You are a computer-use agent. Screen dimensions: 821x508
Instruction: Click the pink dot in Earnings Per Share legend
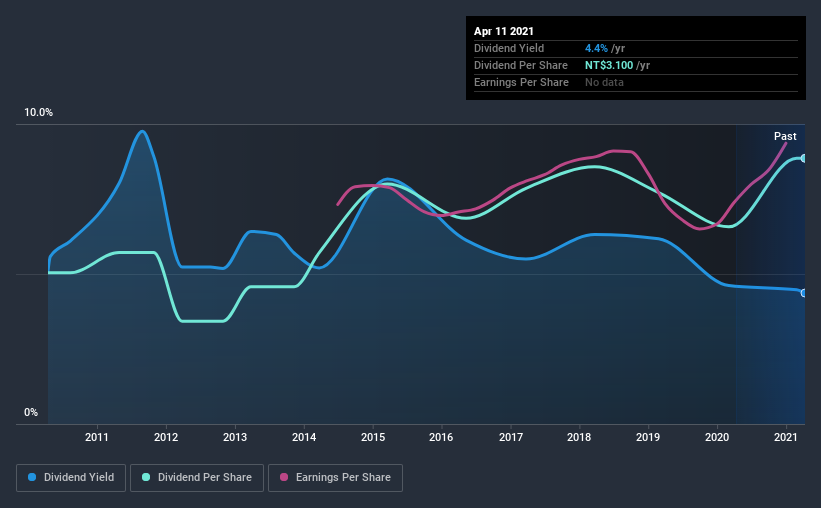click(284, 477)
